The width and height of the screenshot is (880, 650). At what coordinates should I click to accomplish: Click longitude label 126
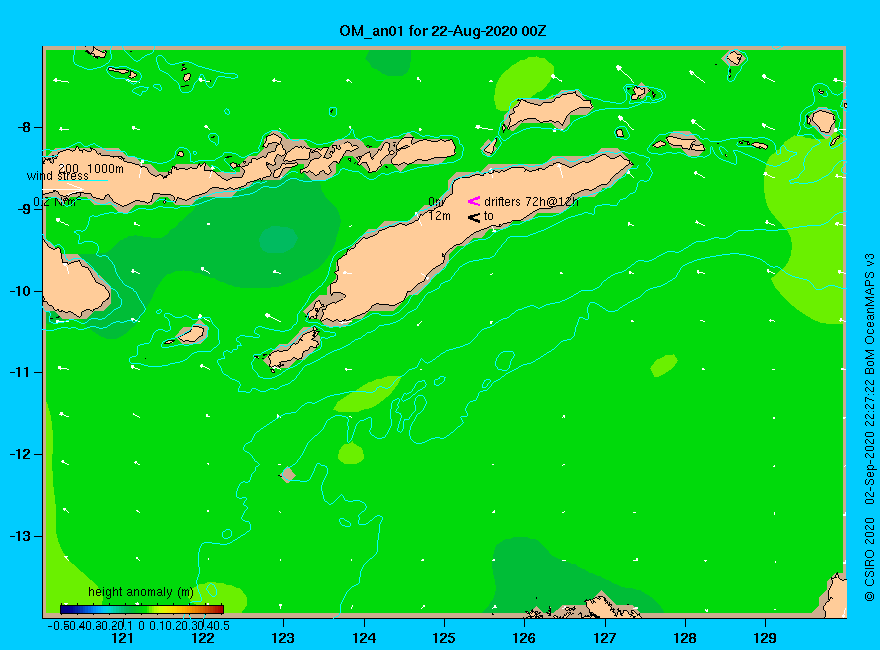click(x=524, y=638)
